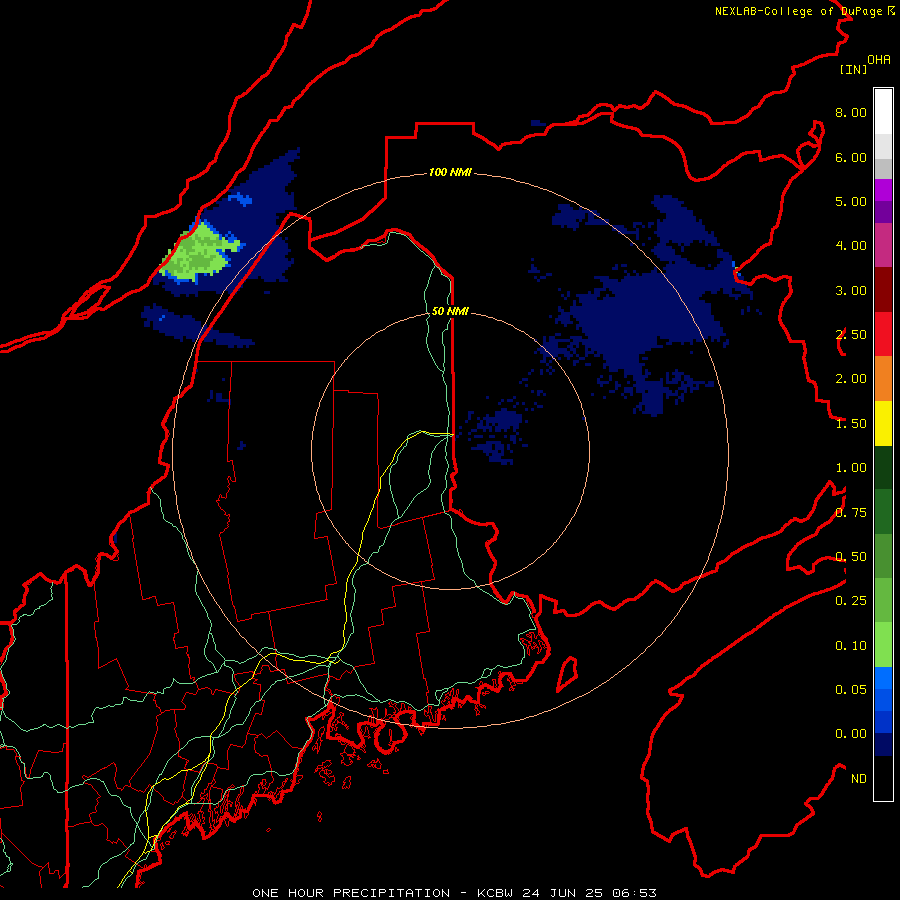Viewport: 900px width, 900px height.
Task: Click the 1.00 legend value
Action: click(851, 468)
